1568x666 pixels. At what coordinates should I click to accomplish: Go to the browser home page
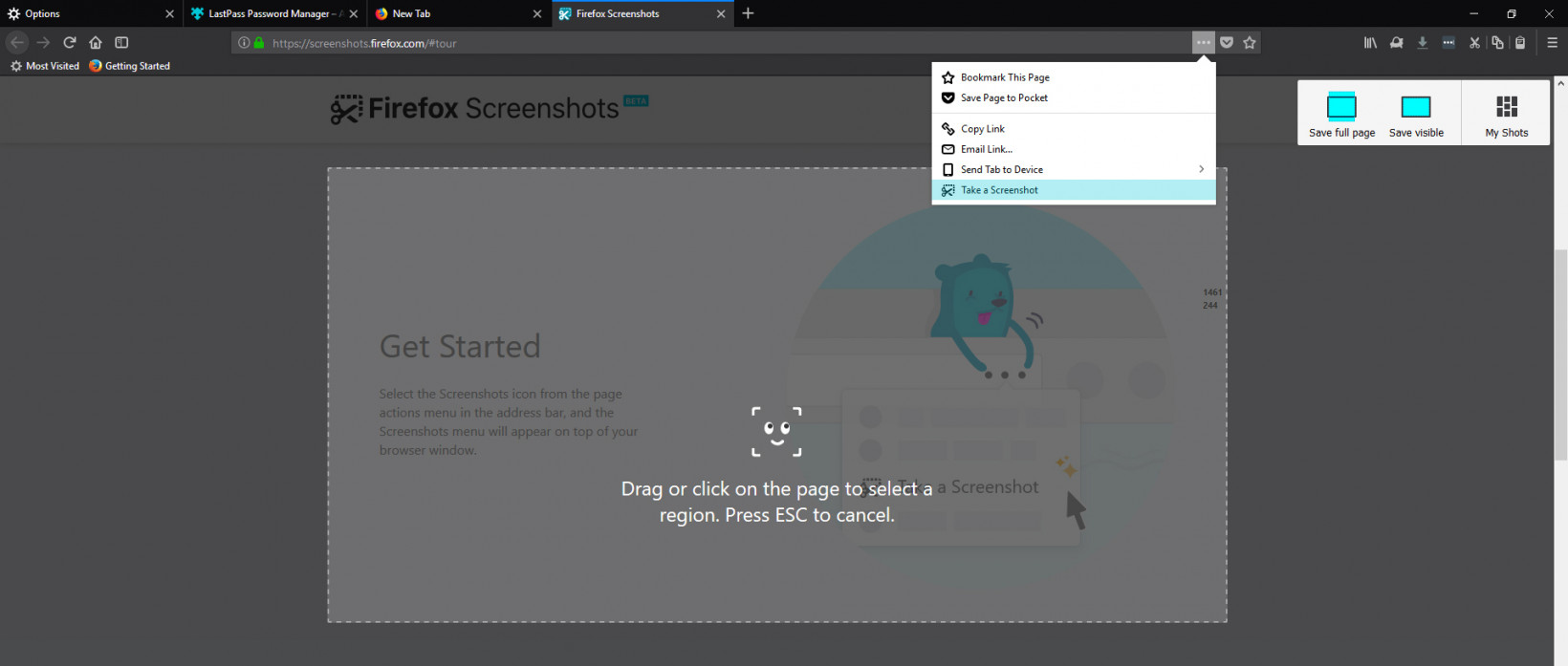[x=96, y=42]
